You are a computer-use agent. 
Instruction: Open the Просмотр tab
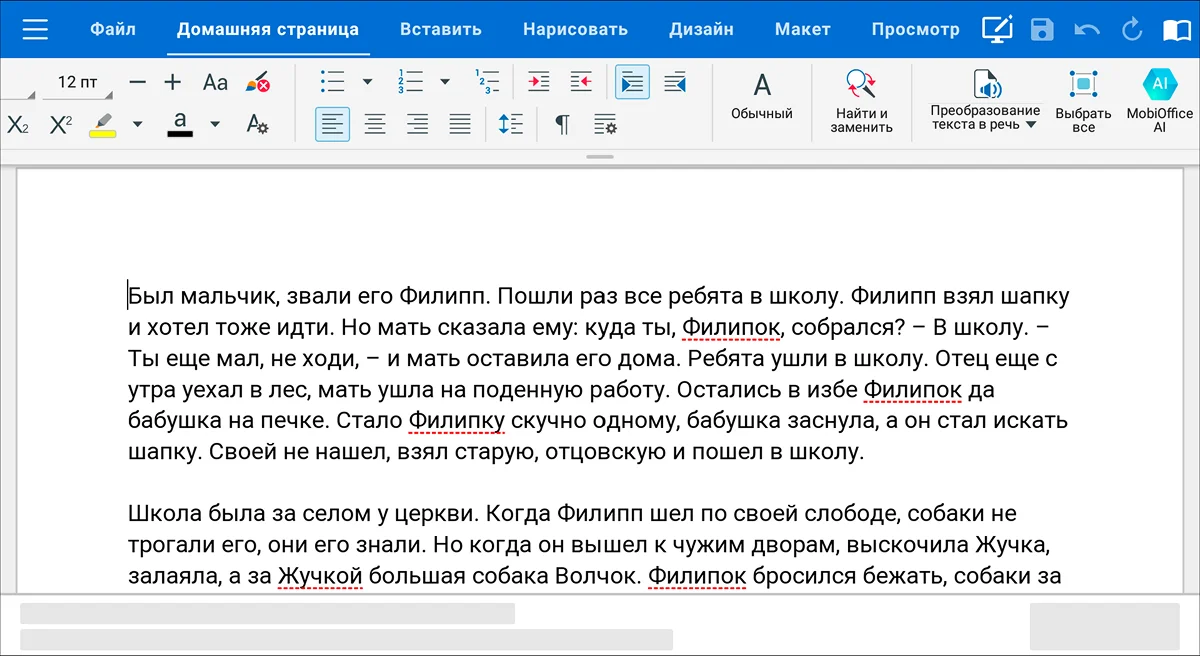915,29
